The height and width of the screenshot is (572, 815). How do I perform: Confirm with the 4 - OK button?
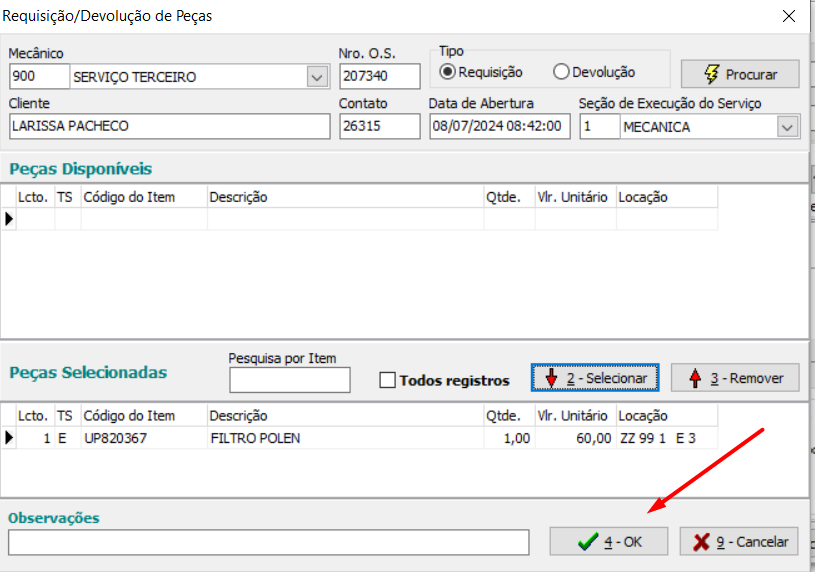[x=609, y=542]
